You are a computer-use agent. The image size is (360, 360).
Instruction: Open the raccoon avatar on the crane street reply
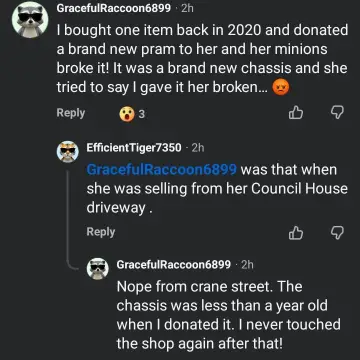(98, 269)
